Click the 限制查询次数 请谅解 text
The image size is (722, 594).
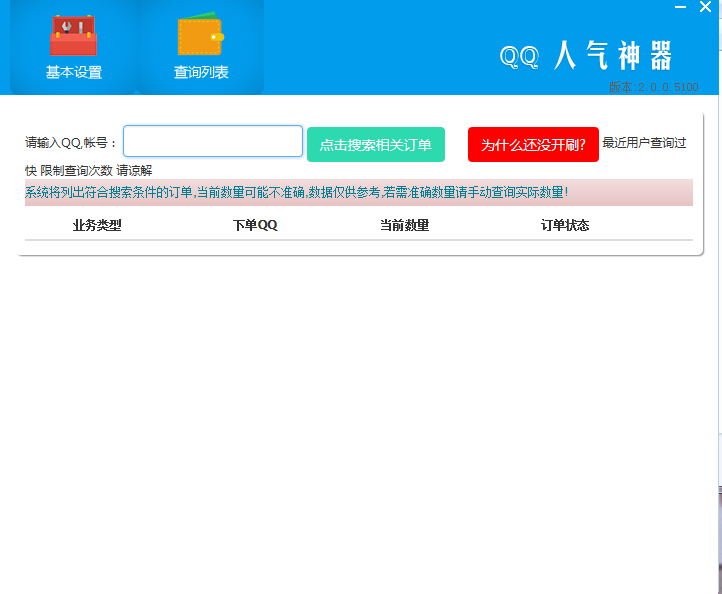[x=96, y=171]
